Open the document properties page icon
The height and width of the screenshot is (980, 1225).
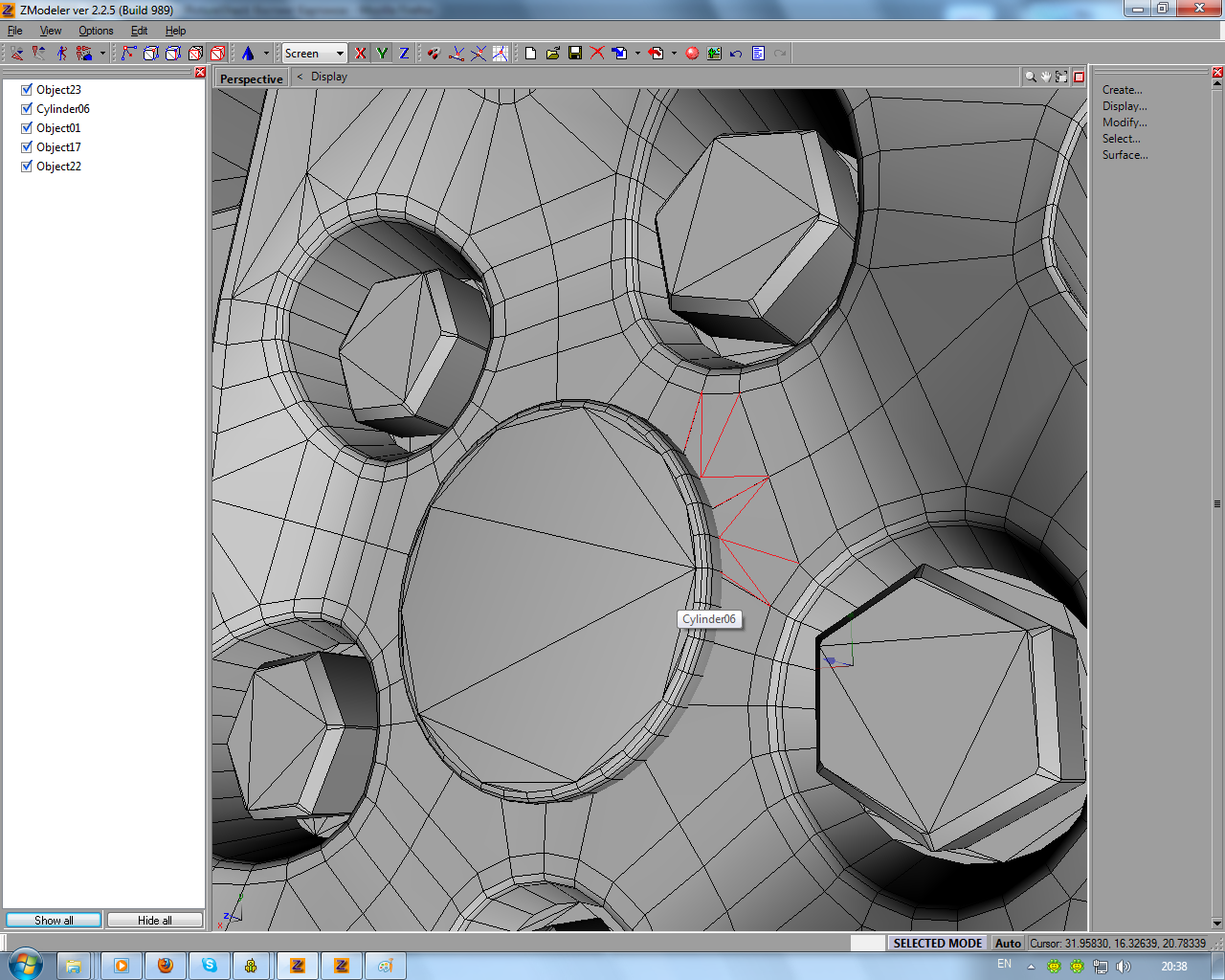[758, 54]
